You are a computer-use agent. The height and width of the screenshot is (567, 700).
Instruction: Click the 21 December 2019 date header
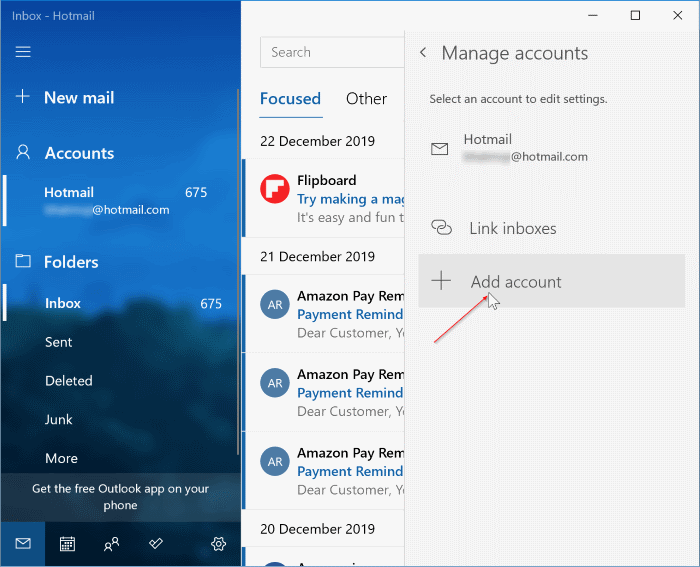(x=317, y=257)
